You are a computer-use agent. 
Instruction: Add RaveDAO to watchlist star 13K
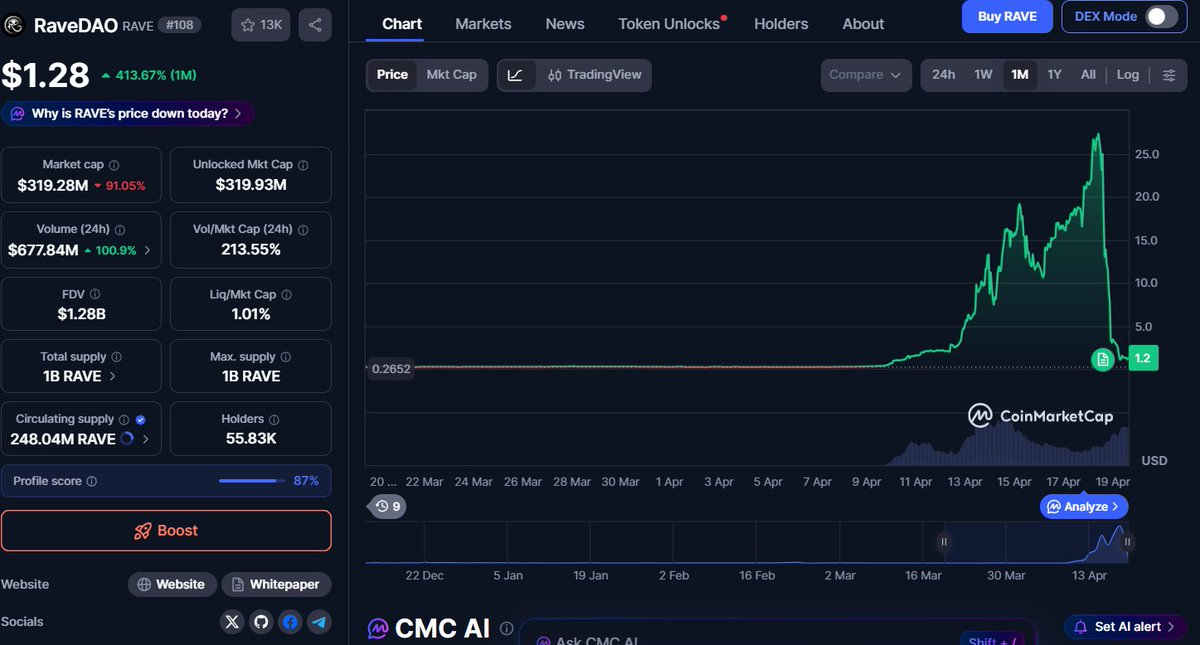pos(260,25)
